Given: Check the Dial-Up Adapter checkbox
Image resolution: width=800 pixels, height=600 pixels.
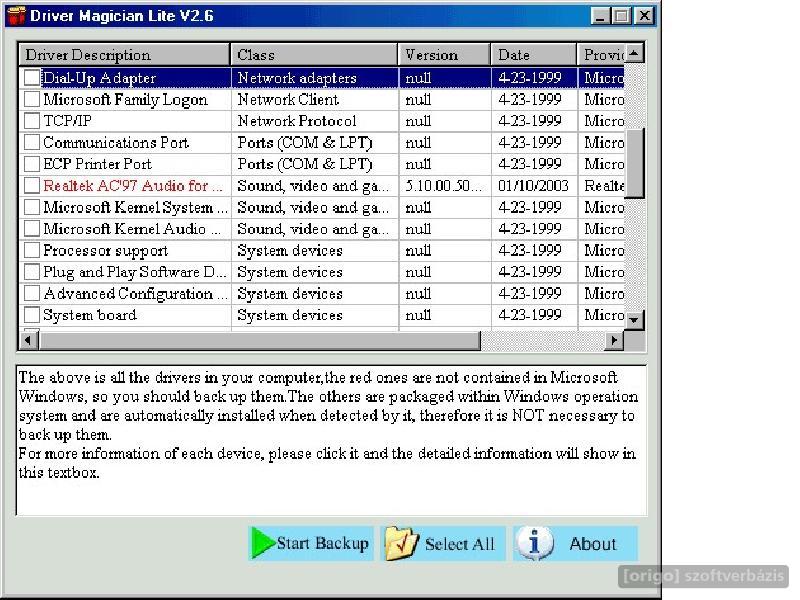Looking at the screenshot, I should pos(32,78).
